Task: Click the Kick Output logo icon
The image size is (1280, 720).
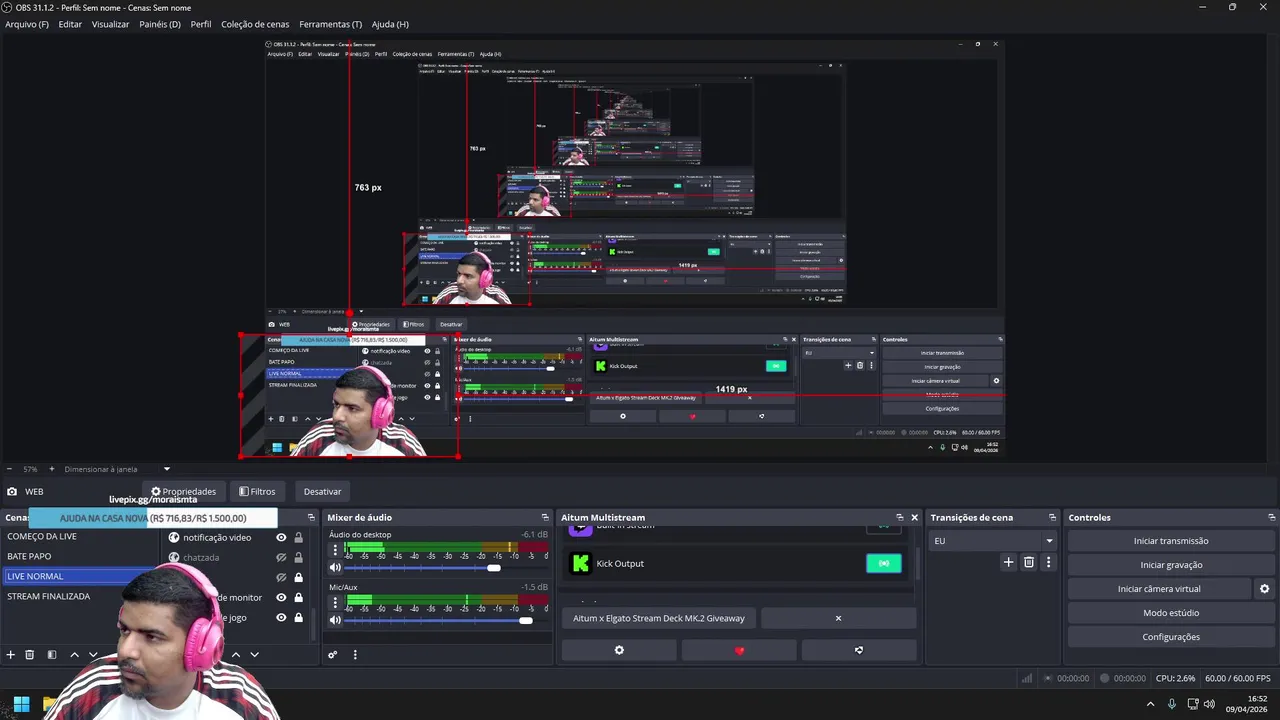Action: (x=581, y=563)
